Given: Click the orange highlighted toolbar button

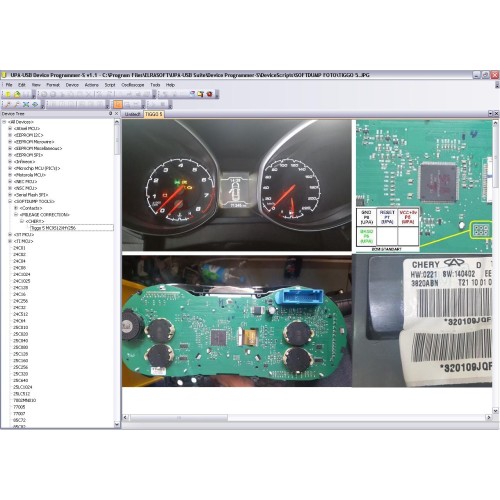Looking at the screenshot, I should click(118, 104).
